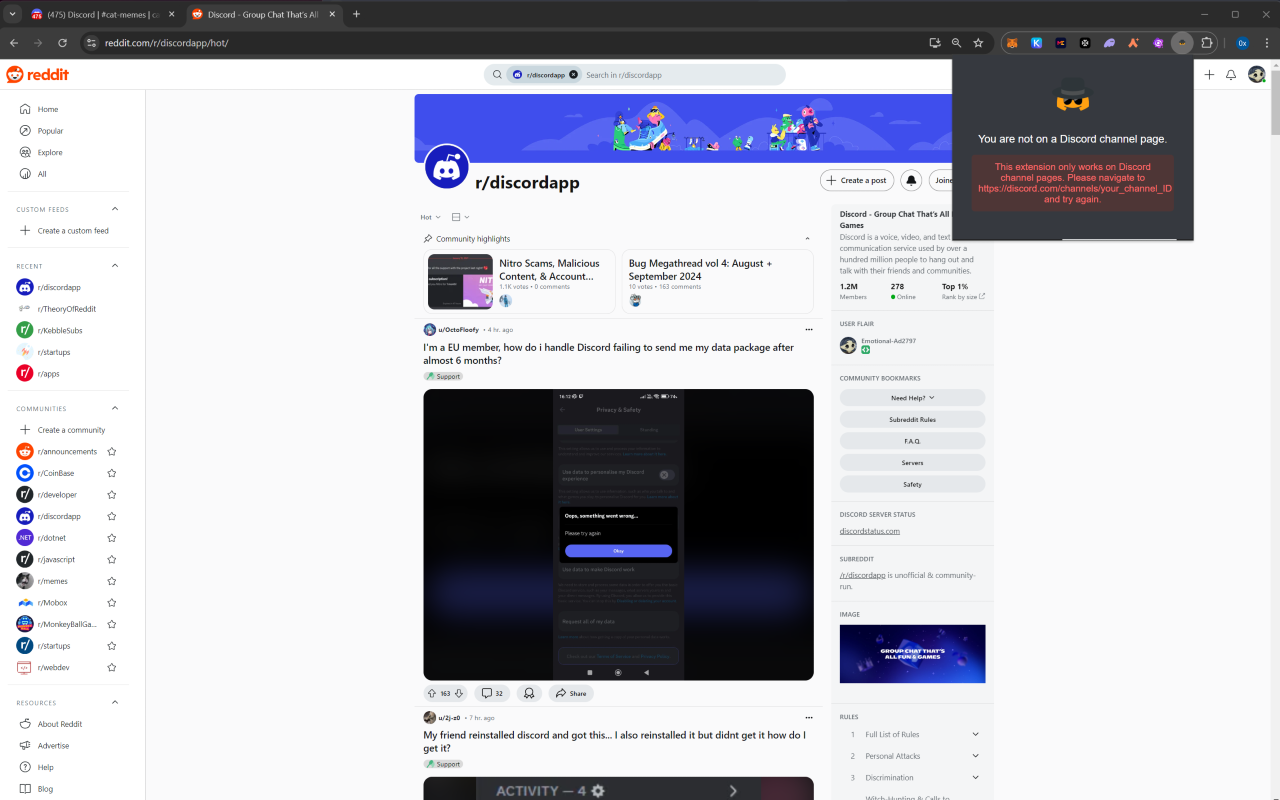Screen dimensions: 1280x800
Task: Open Reddit user avatar menu
Action: point(1257,75)
